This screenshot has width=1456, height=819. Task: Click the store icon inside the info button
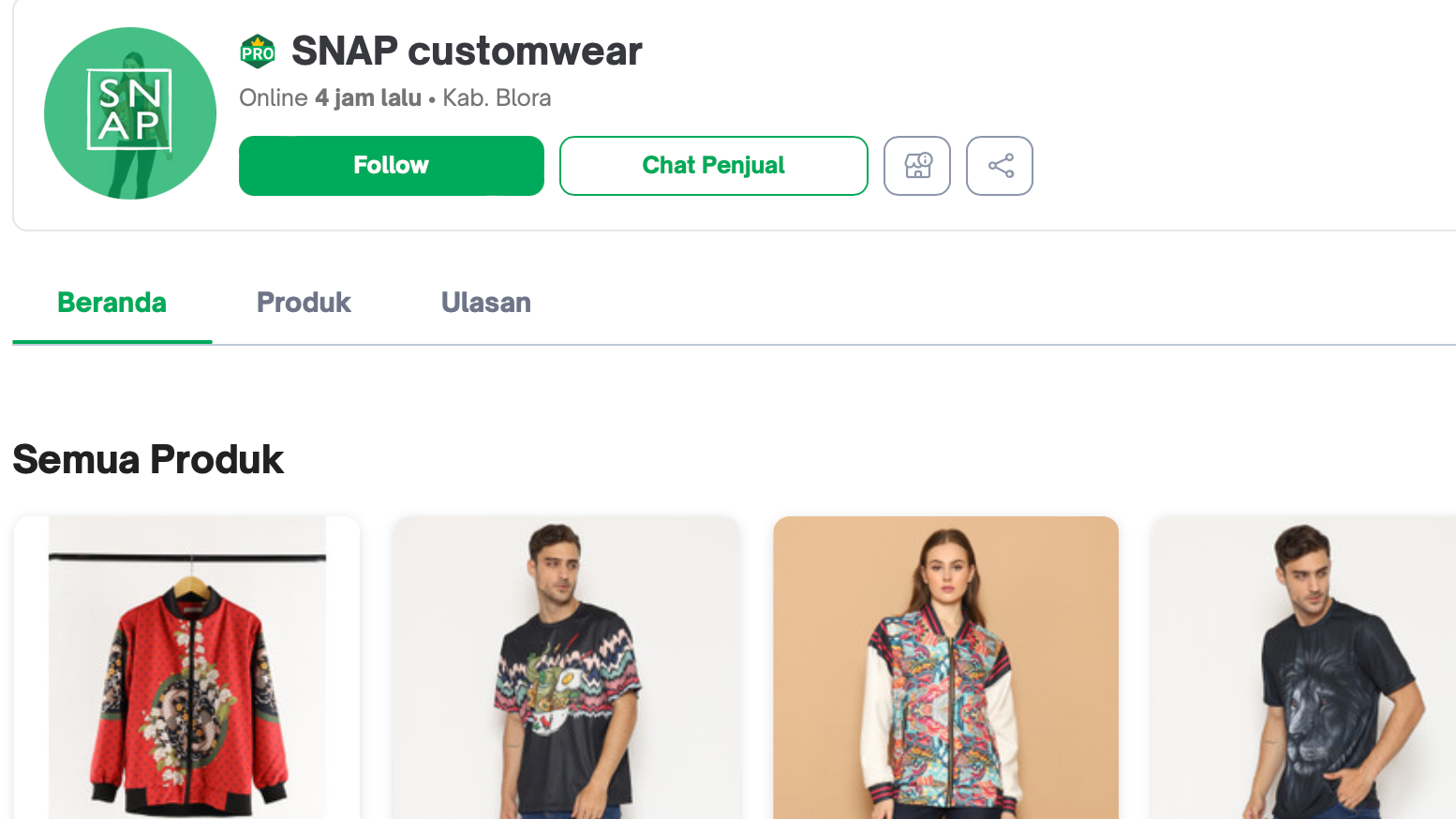(x=917, y=166)
